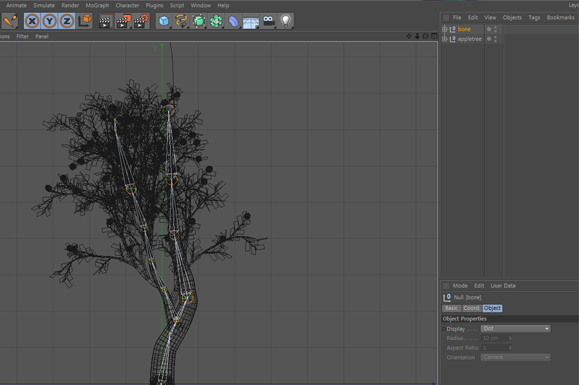The image size is (579, 385).
Task: Click the Radius field stepper arrows
Action: 510,338
